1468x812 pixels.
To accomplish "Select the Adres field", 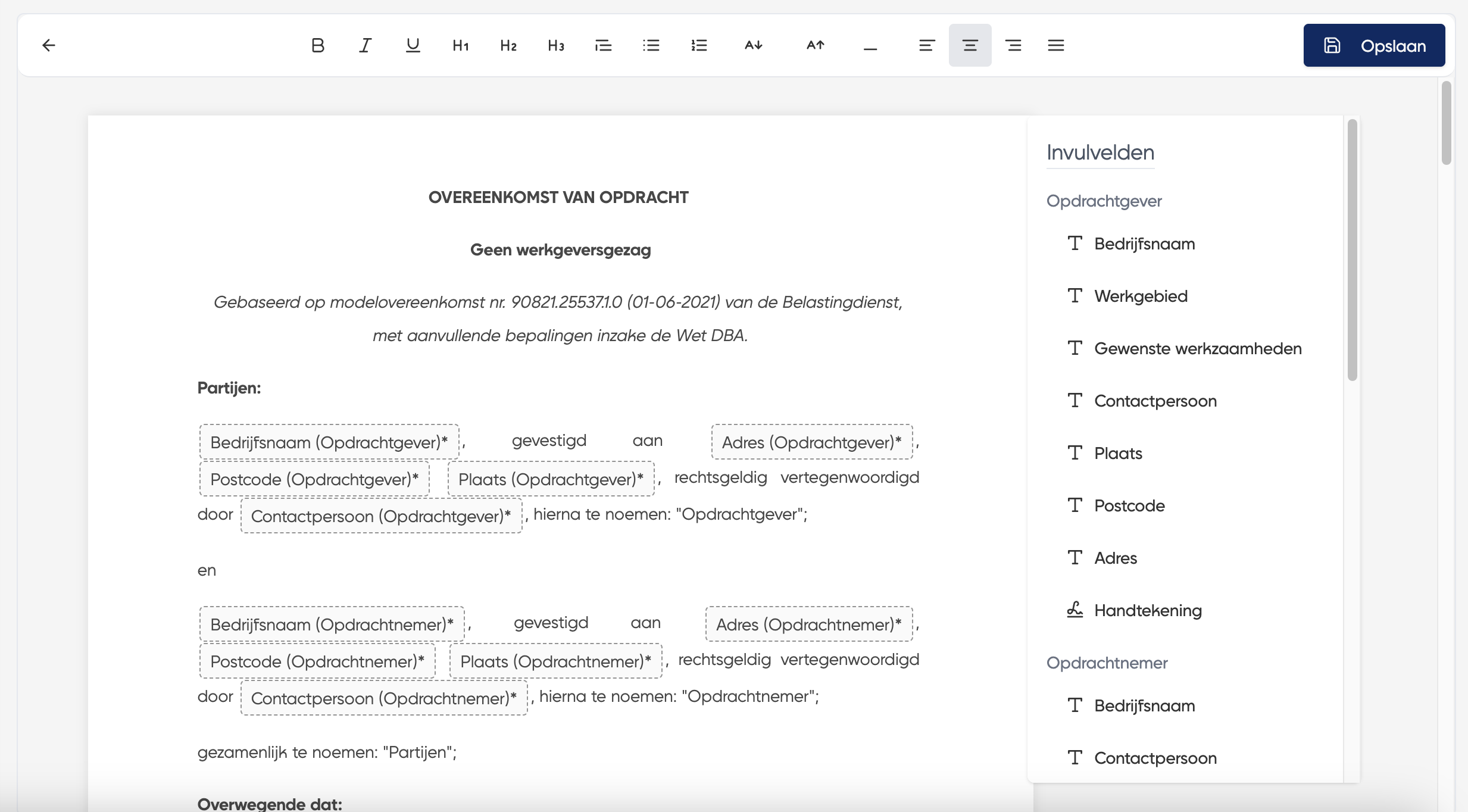I will coord(1102,558).
